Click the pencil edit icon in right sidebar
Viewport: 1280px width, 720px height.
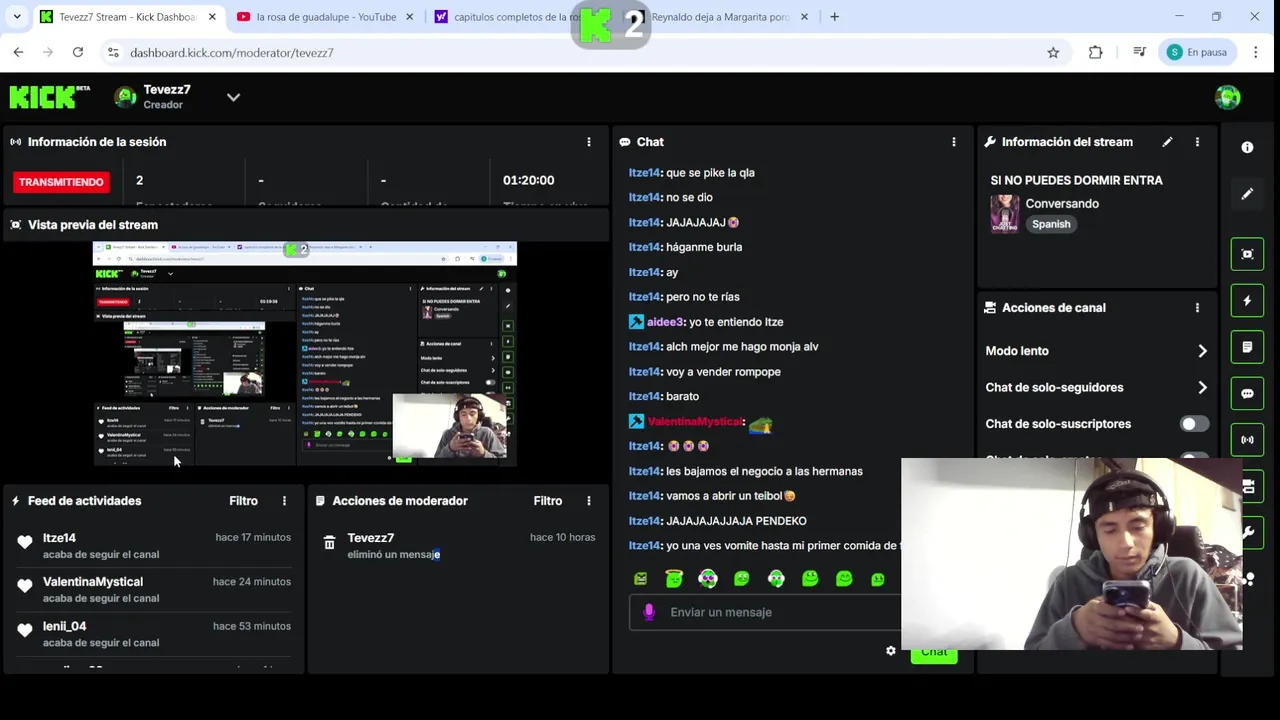[1247, 194]
